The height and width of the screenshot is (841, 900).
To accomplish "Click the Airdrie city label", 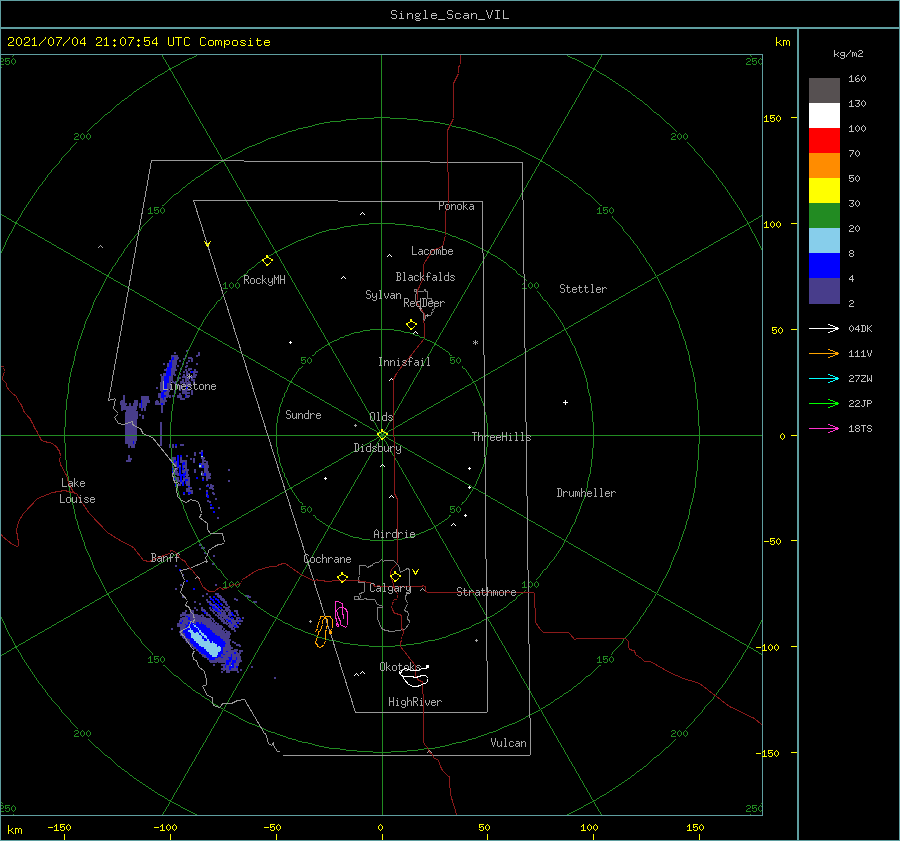I will (394, 534).
